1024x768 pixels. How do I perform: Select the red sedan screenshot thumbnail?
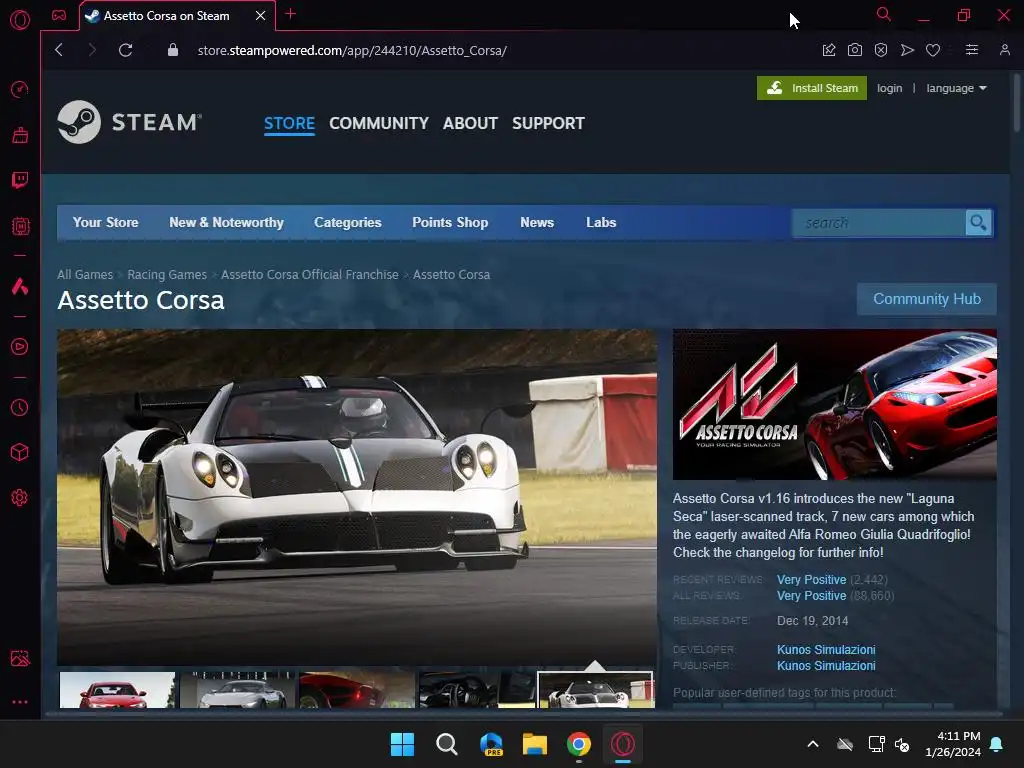click(118, 690)
